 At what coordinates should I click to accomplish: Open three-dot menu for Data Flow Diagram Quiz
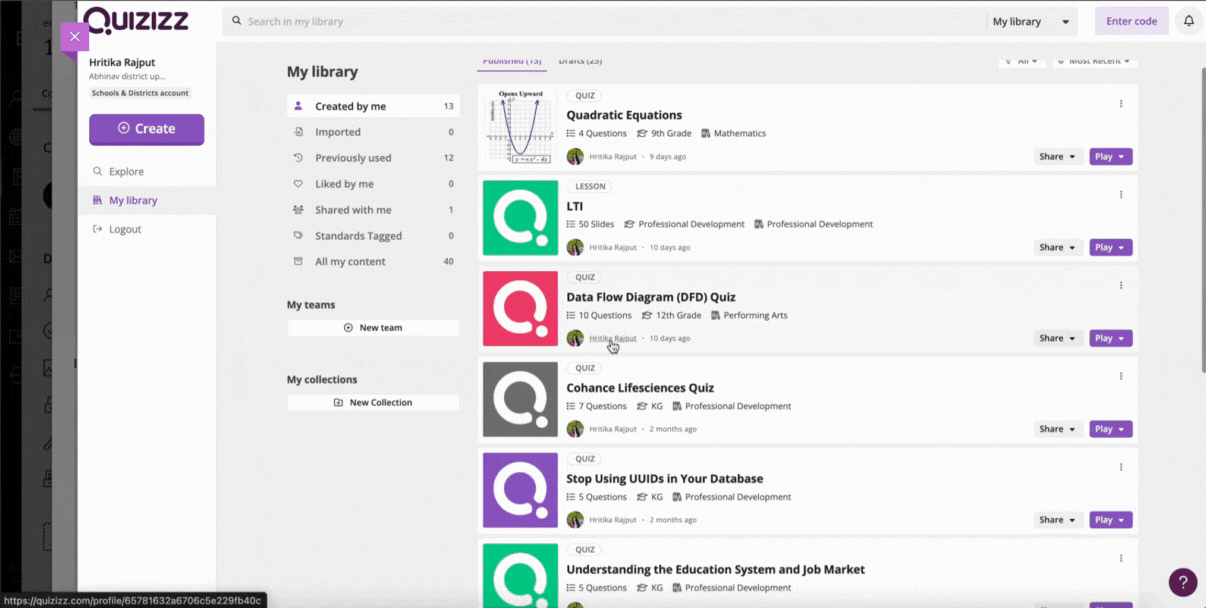[1121, 285]
